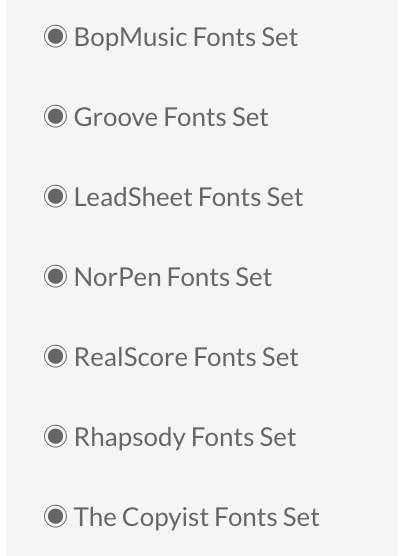
Task: Toggle the radio circle next to Rhapsody
Action: click(55, 436)
